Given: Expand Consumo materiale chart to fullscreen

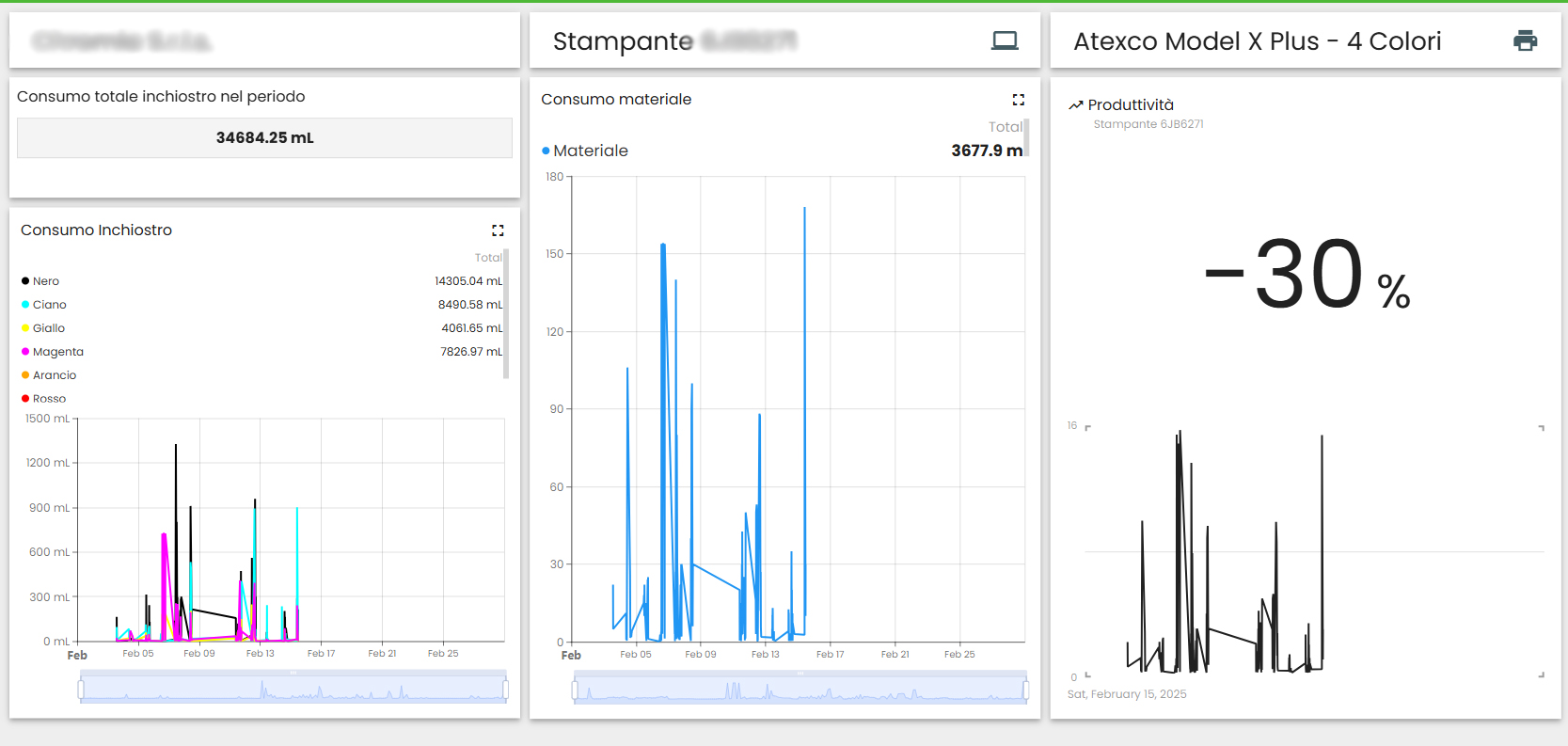Looking at the screenshot, I should (1018, 100).
